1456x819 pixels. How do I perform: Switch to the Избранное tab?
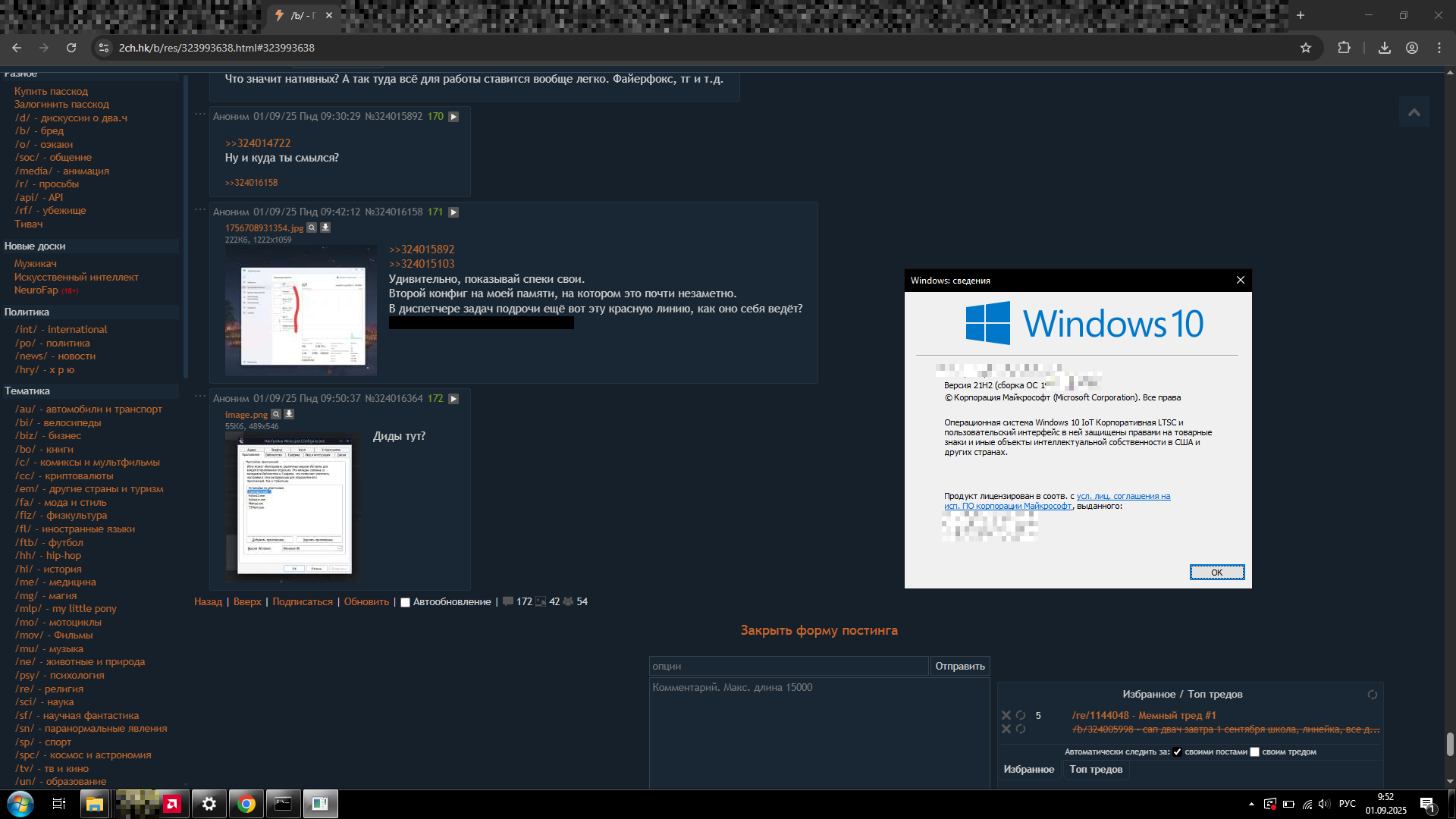[x=1029, y=769]
